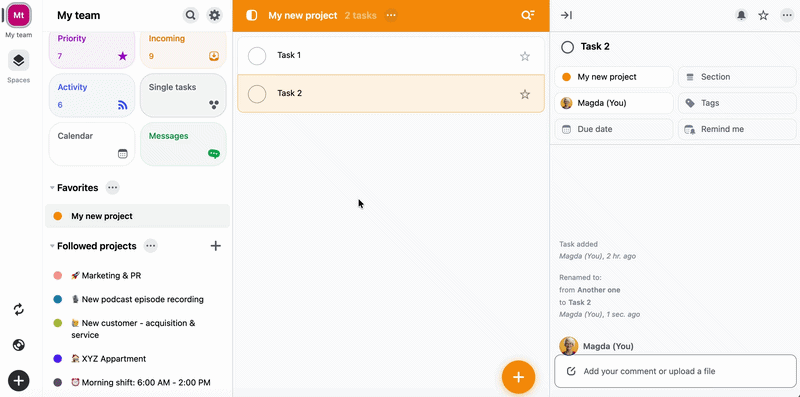The width and height of the screenshot is (800, 397).
Task: Open the Due date field
Action: coord(614,129)
